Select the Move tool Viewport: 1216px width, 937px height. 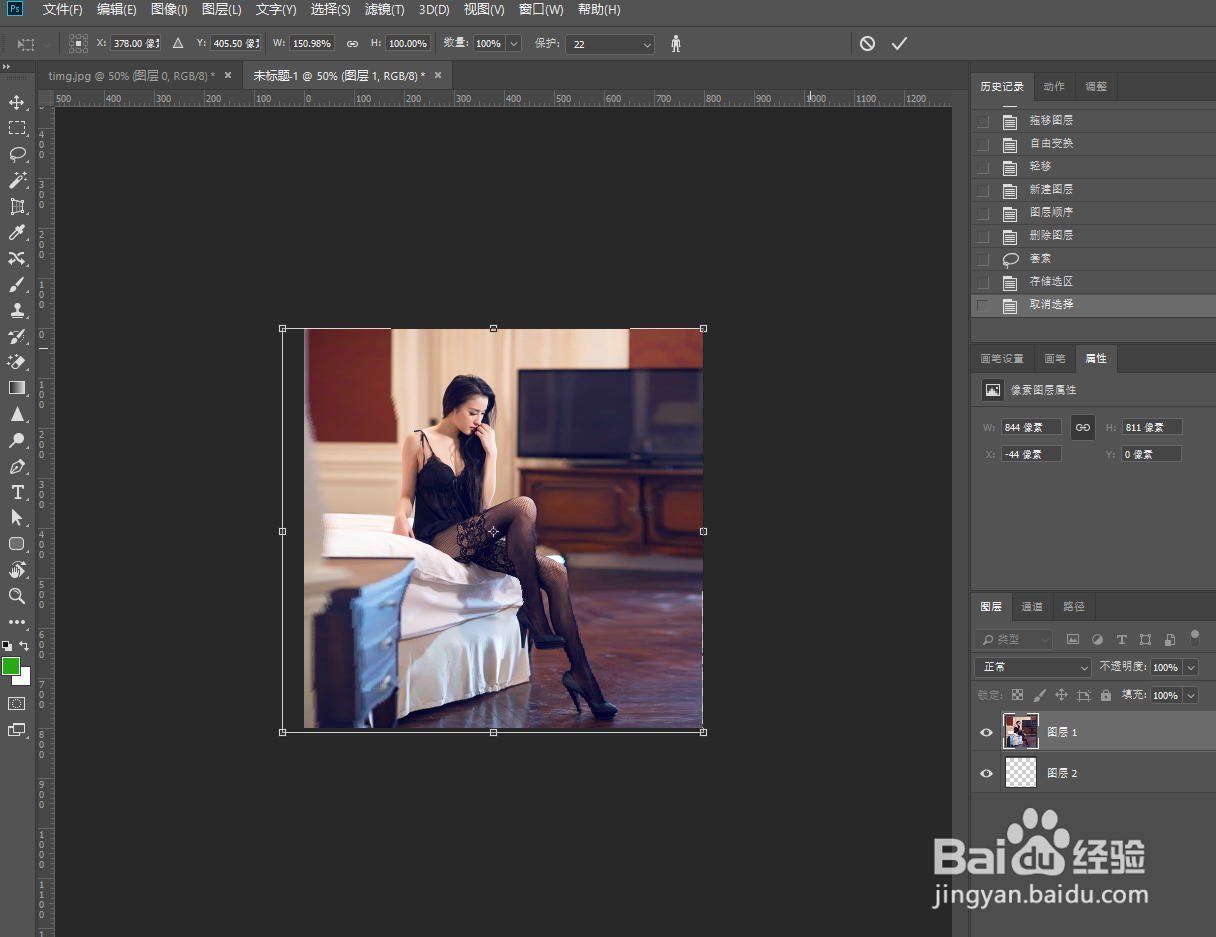click(17, 102)
